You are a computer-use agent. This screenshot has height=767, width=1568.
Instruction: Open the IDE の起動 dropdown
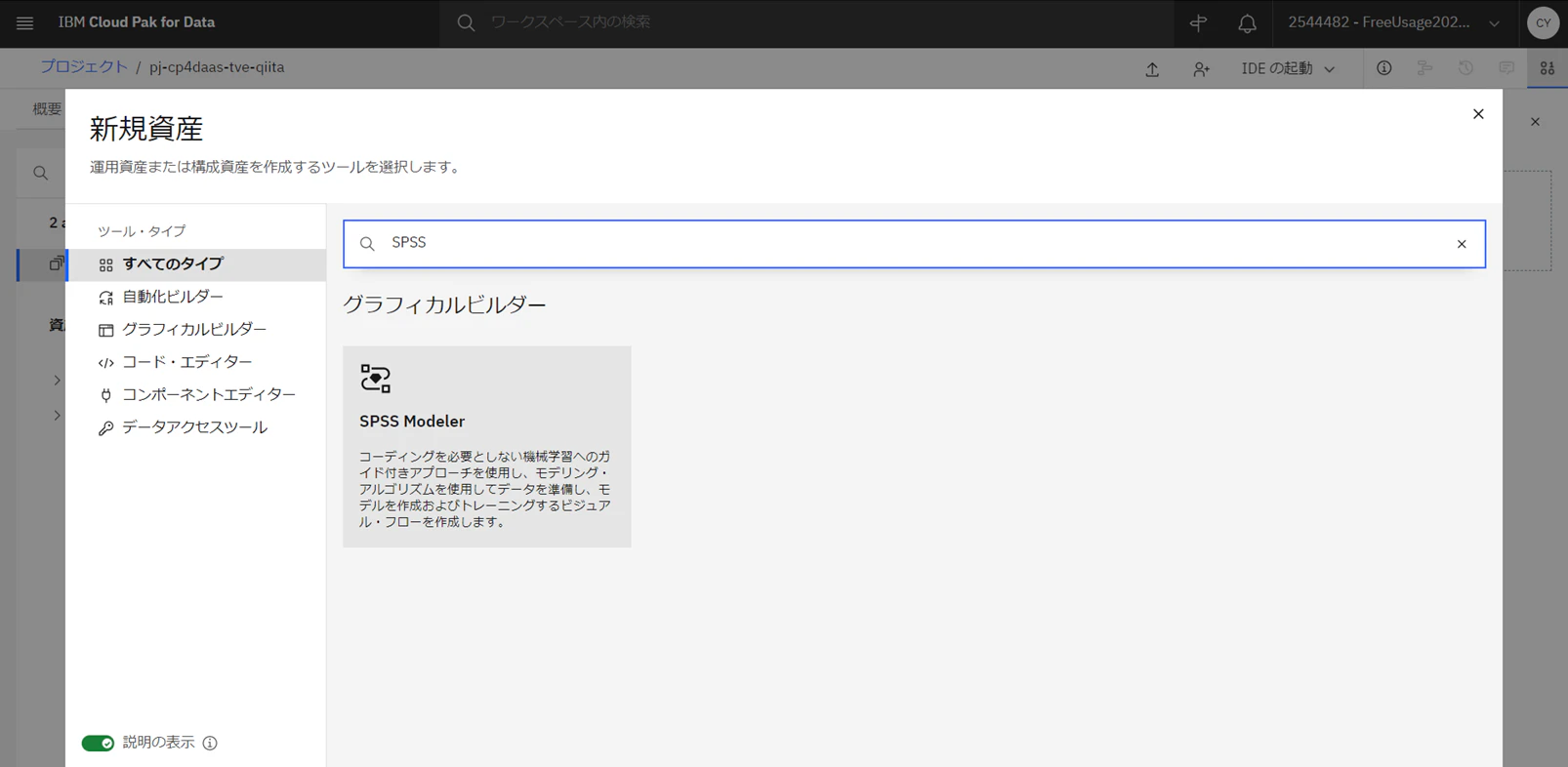[x=1288, y=68]
